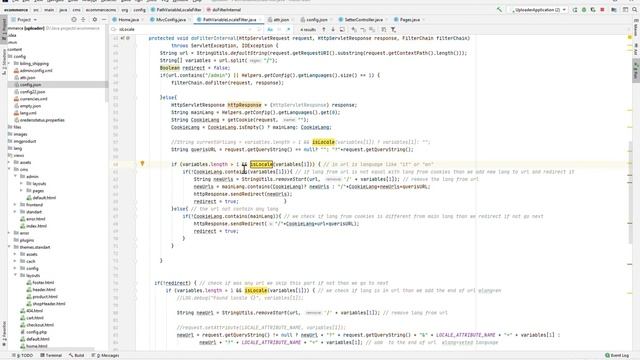The height and width of the screenshot is (360, 640).
Task: Open the Build tool window
Action: (77, 356)
